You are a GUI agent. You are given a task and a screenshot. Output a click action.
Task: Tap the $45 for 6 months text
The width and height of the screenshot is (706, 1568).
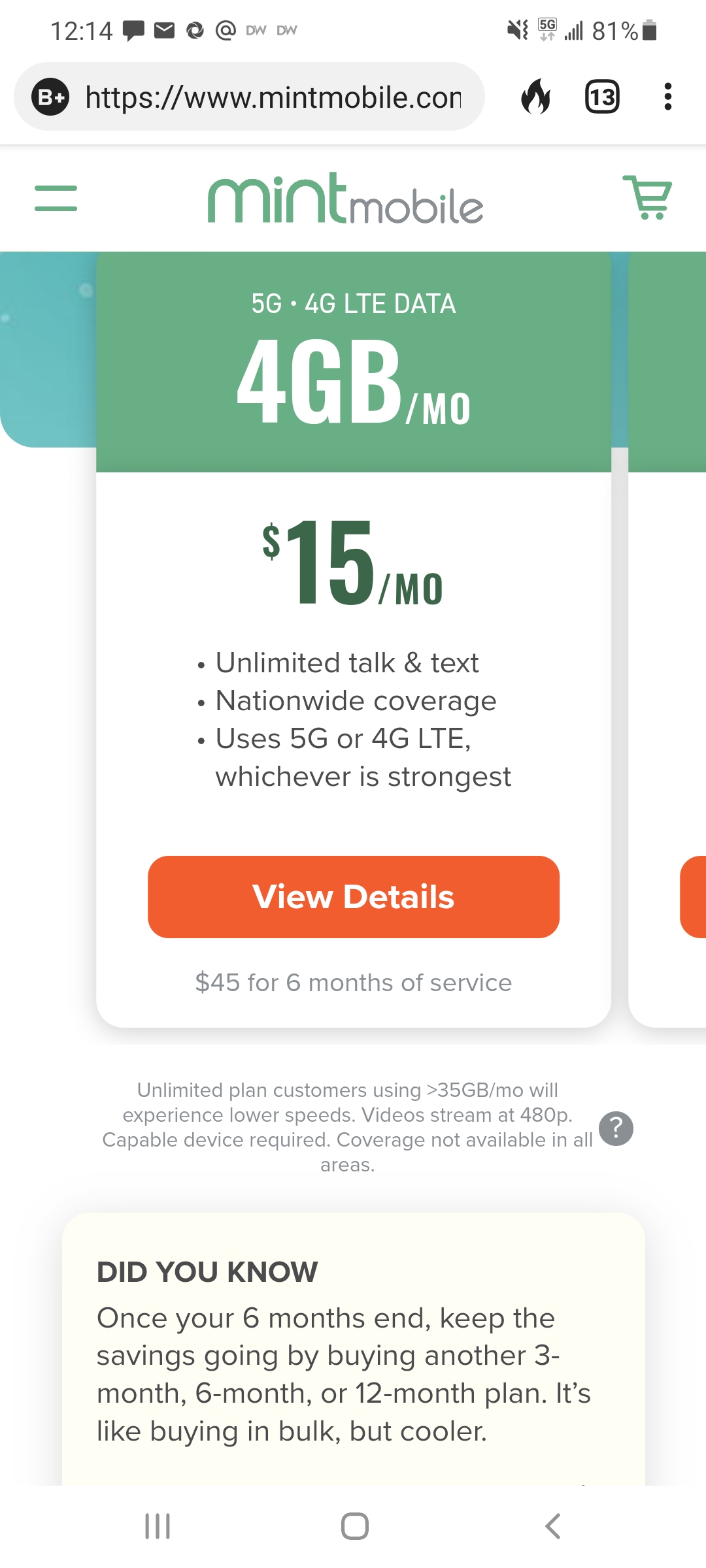point(353,983)
